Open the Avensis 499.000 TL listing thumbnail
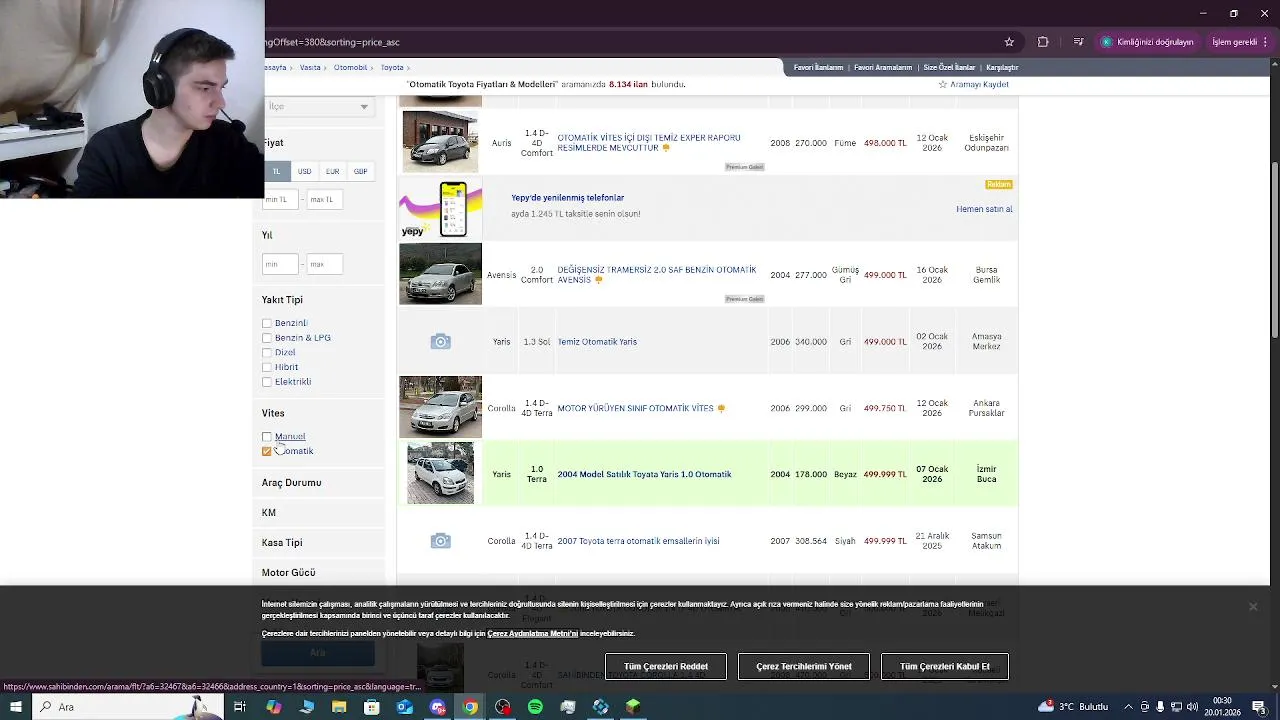The height and width of the screenshot is (720, 1280). click(x=440, y=274)
